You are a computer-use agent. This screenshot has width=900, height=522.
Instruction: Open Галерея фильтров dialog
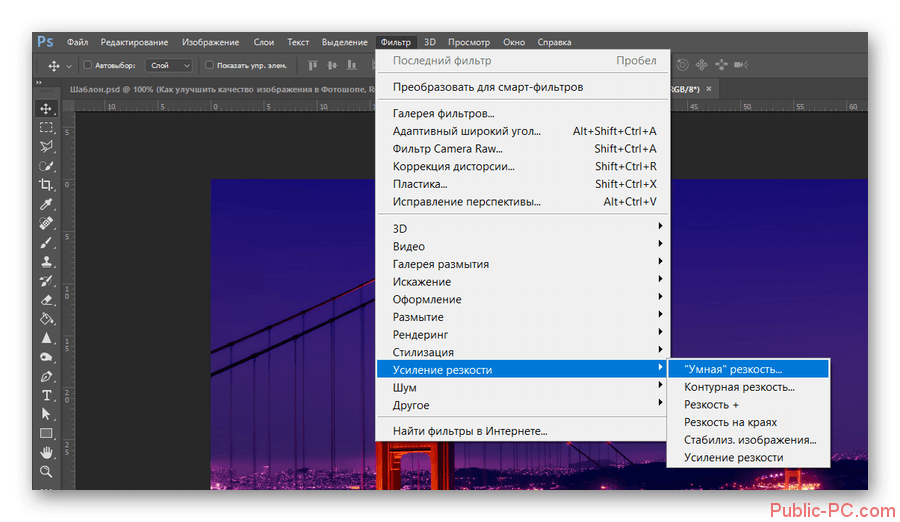coord(443,114)
